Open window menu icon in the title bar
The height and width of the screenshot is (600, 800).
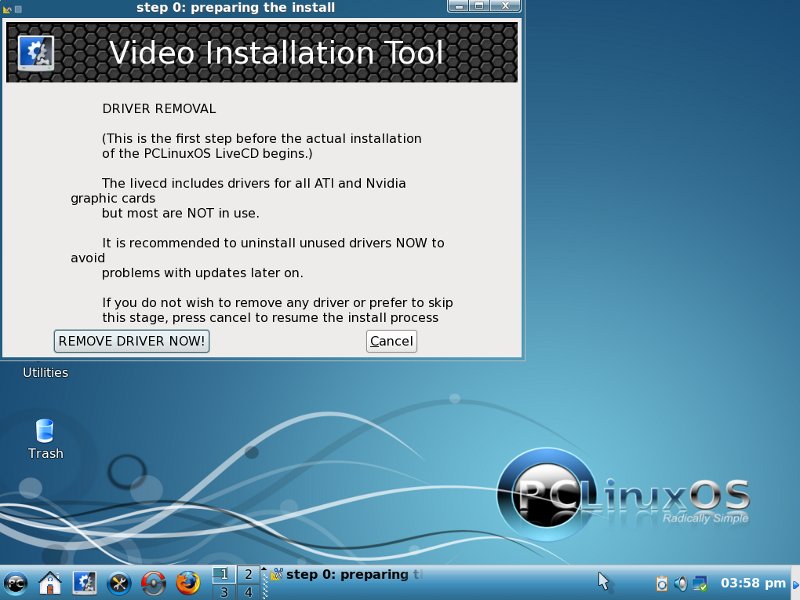(6, 8)
